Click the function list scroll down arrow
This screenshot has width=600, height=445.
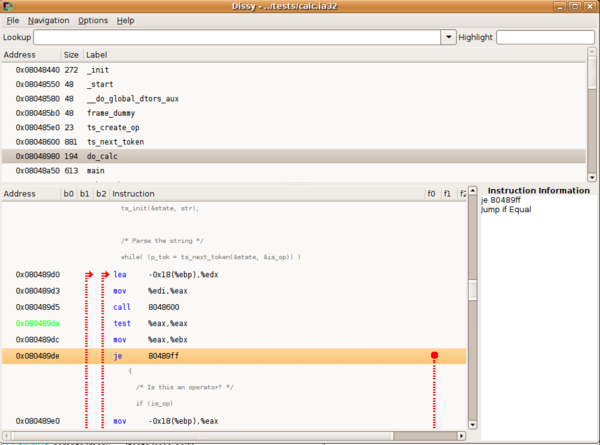click(x=592, y=177)
